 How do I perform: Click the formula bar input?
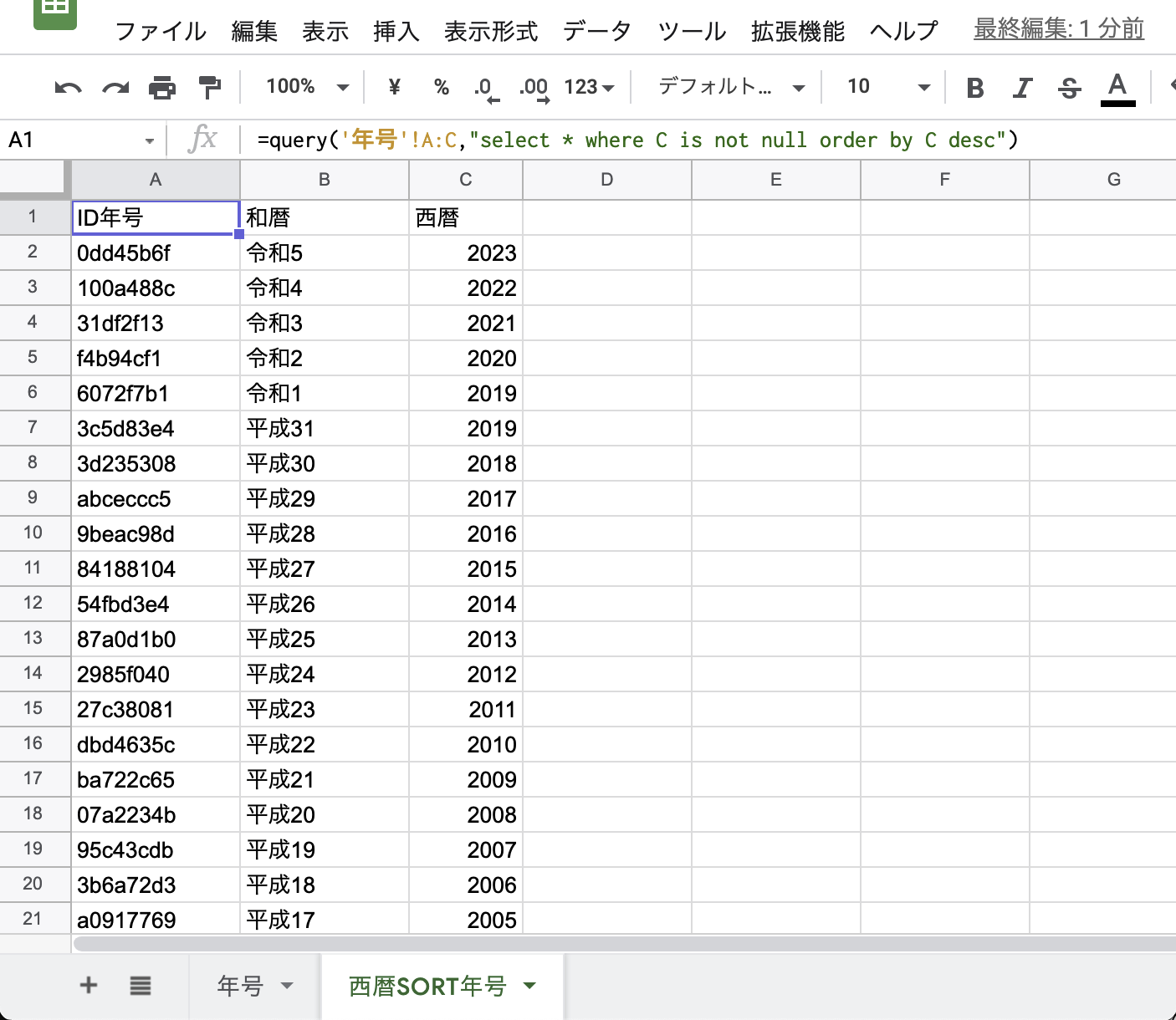tap(636, 140)
